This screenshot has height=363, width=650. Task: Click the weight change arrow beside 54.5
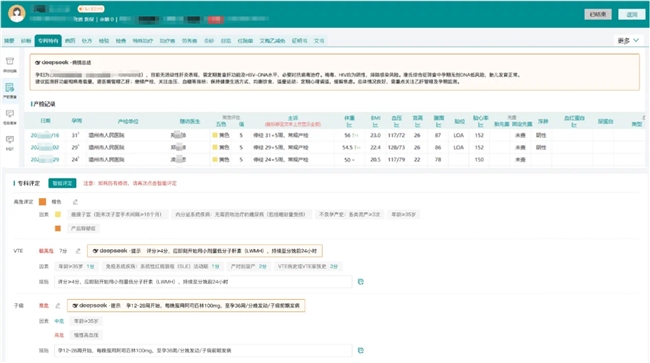point(357,148)
